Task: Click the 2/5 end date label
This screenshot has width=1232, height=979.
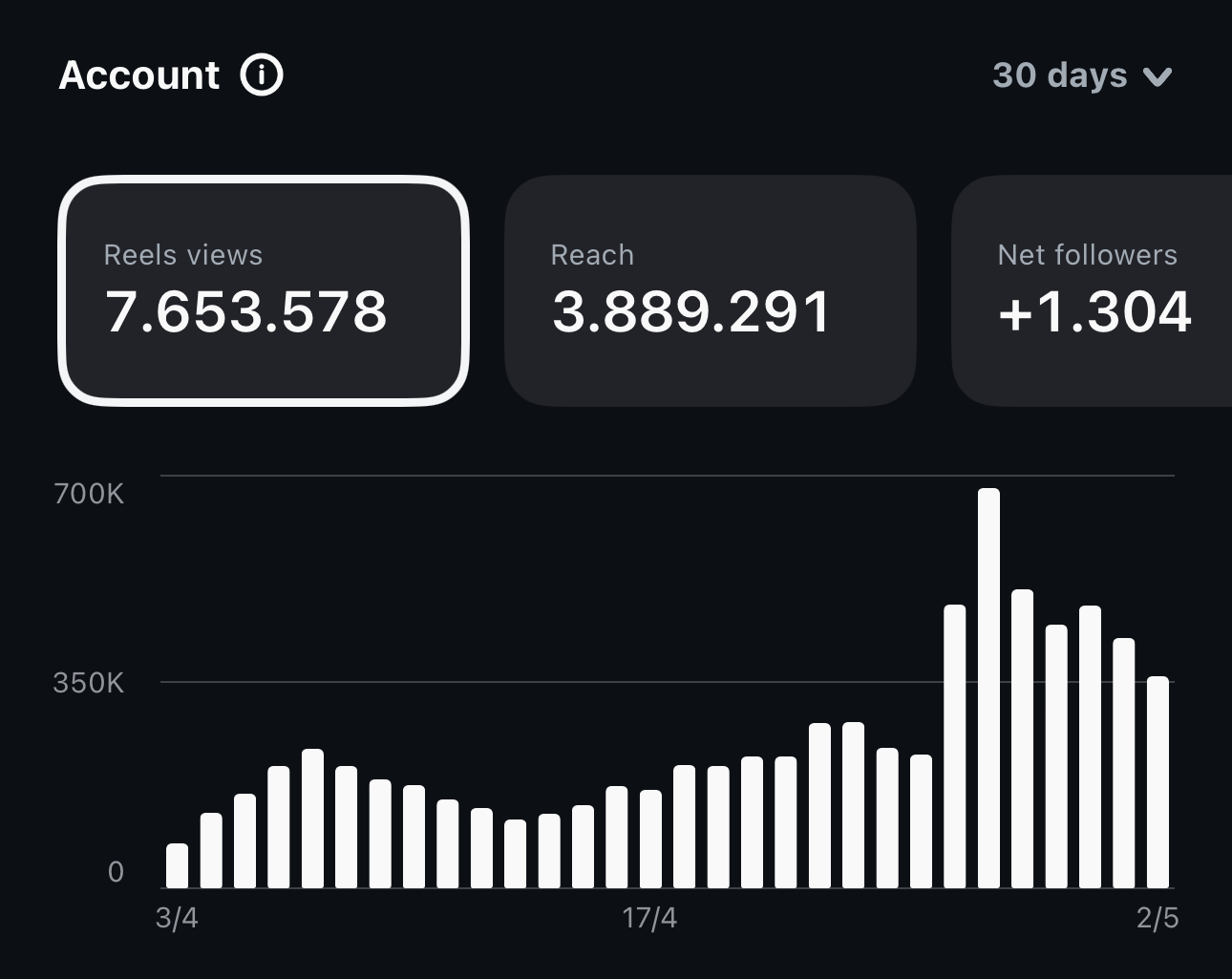Action: point(1158,919)
